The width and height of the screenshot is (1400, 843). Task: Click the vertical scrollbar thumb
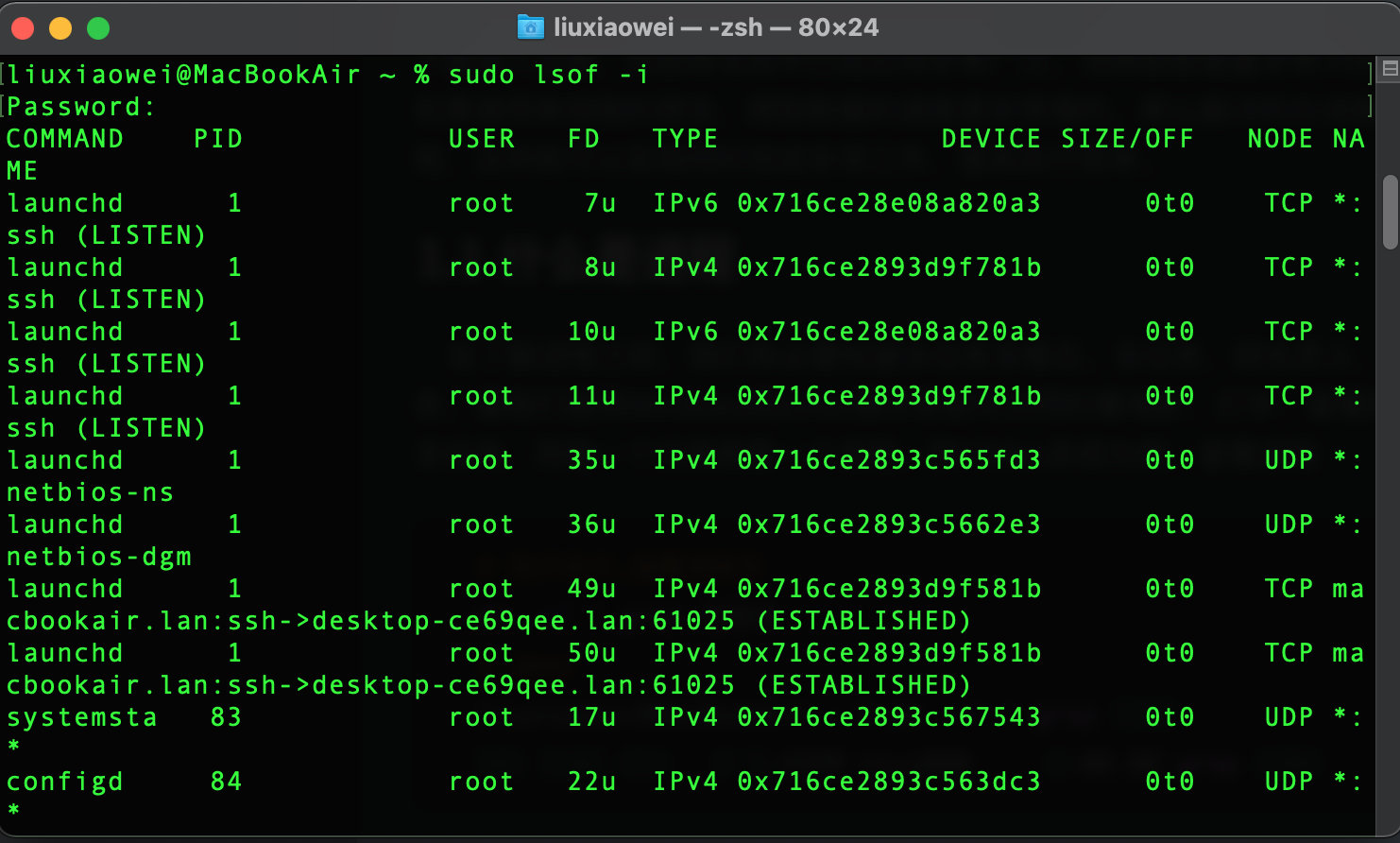click(1390, 212)
